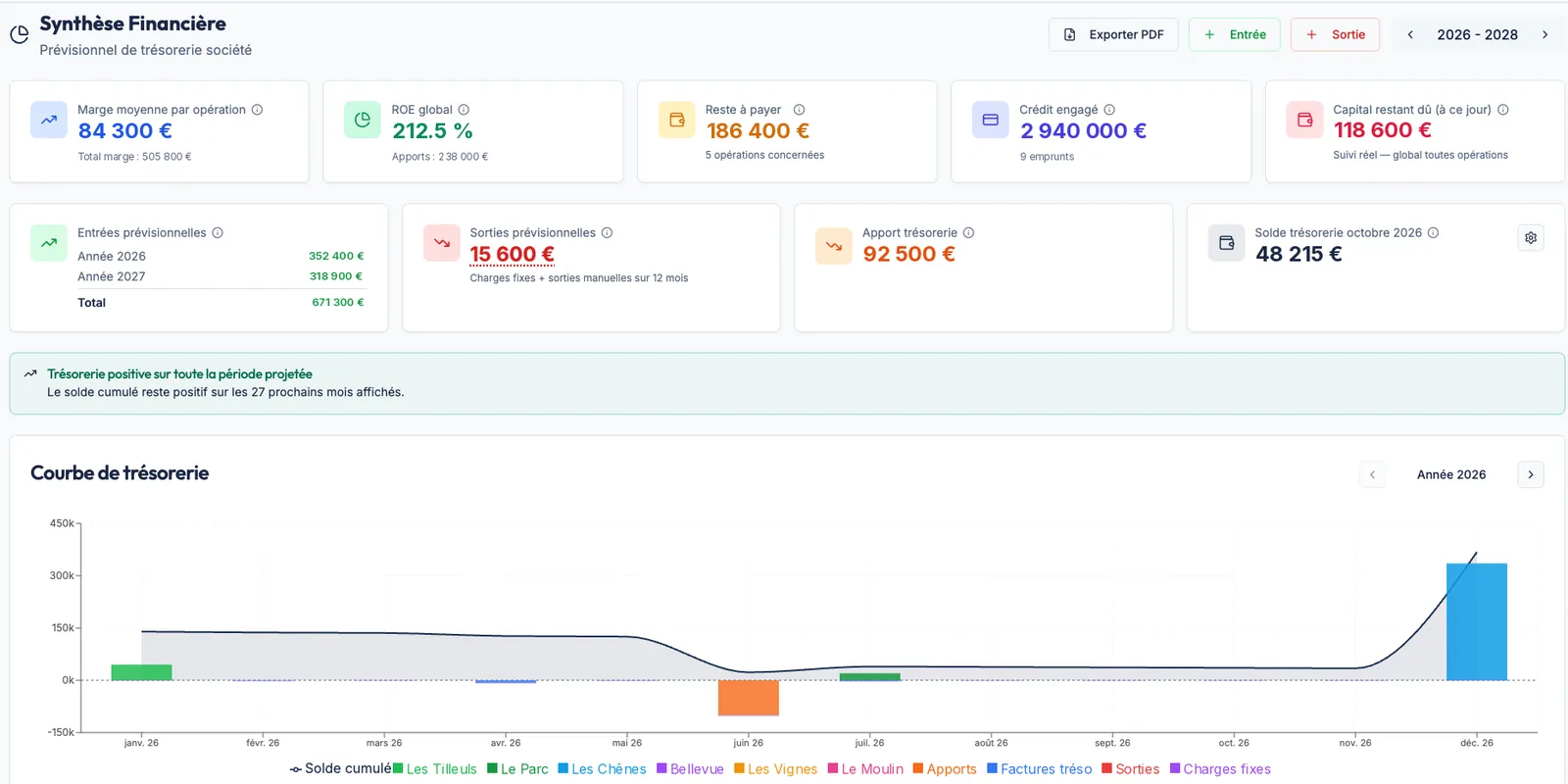Add a new Entrée
The height and width of the screenshot is (784, 1568).
[x=1234, y=34]
